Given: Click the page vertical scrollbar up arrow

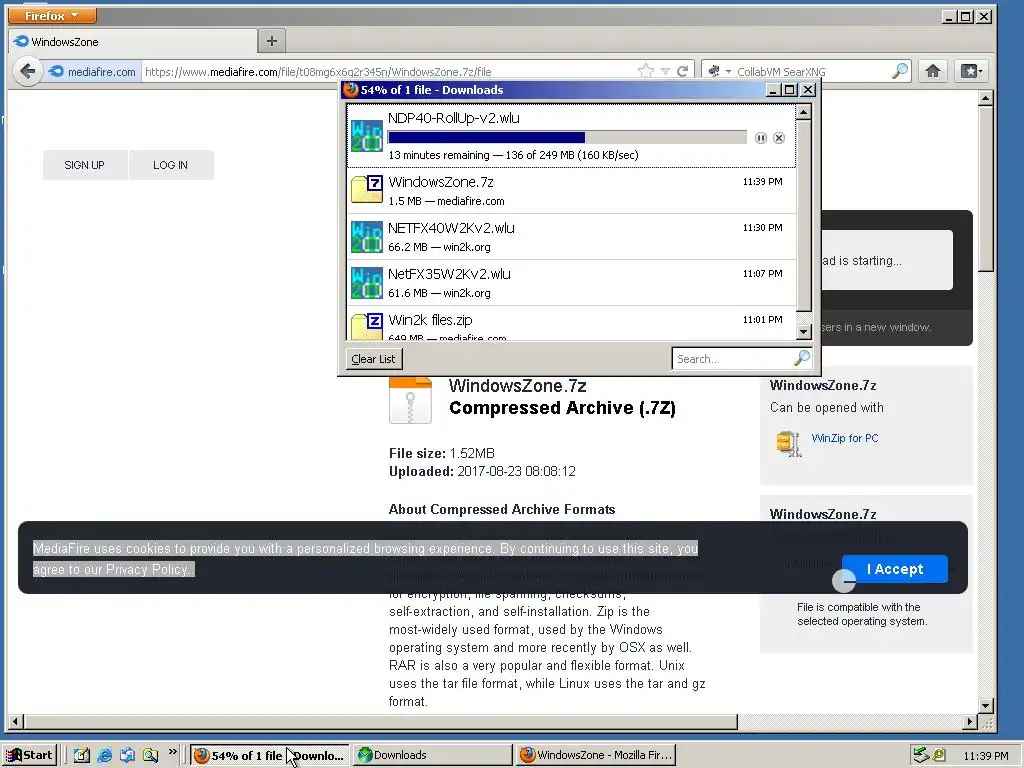Looking at the screenshot, I should pos(985,98).
